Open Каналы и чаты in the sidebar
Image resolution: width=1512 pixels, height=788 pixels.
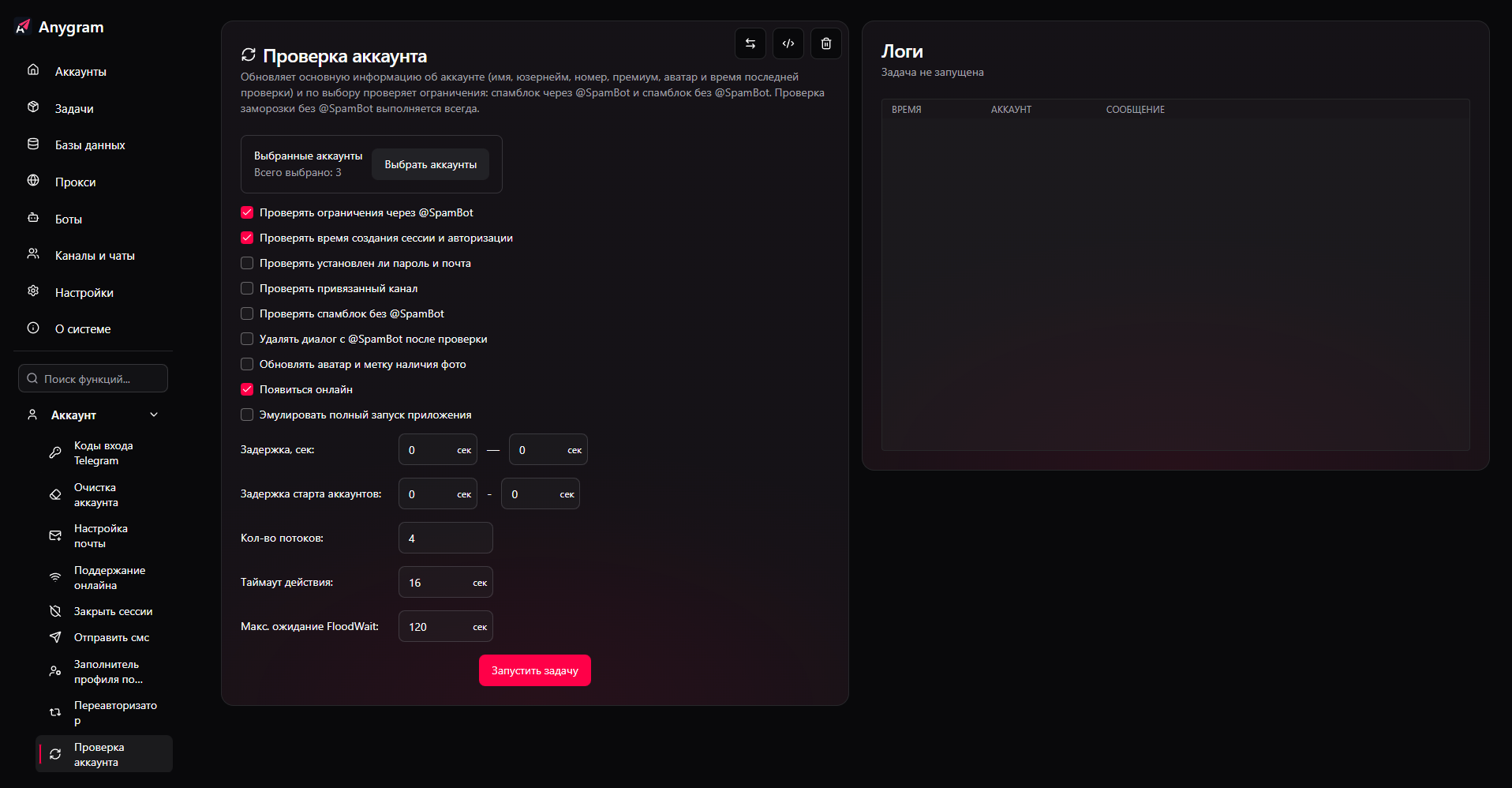click(x=93, y=255)
